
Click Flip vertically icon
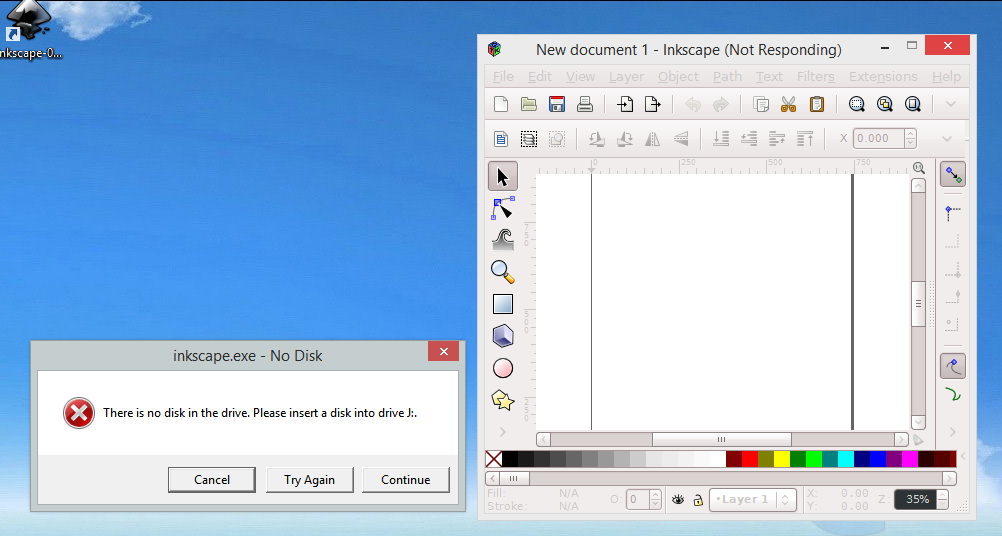(681, 139)
